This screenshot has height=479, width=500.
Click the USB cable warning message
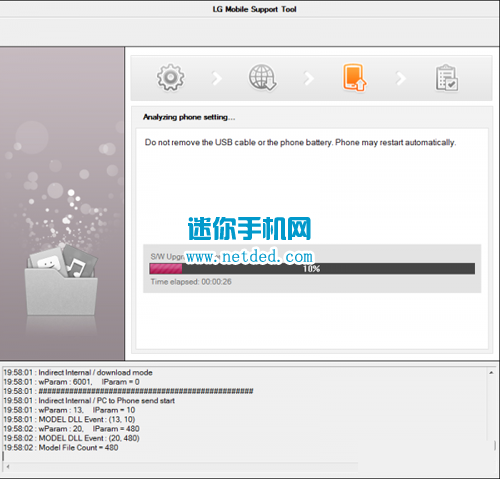[x=300, y=143]
